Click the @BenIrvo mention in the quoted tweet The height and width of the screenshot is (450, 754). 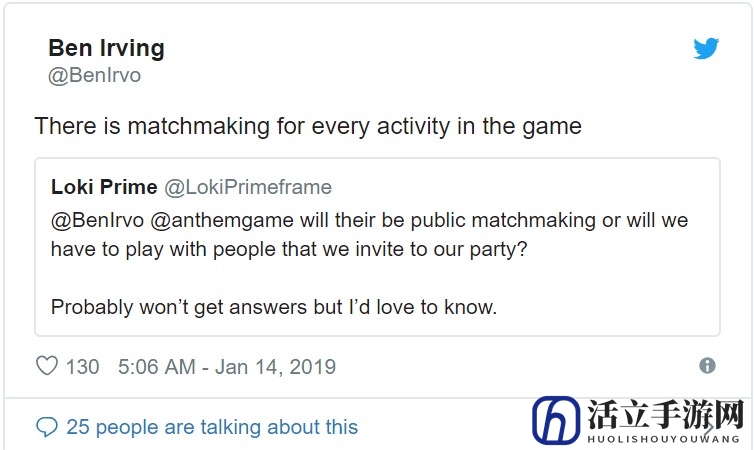click(x=98, y=220)
